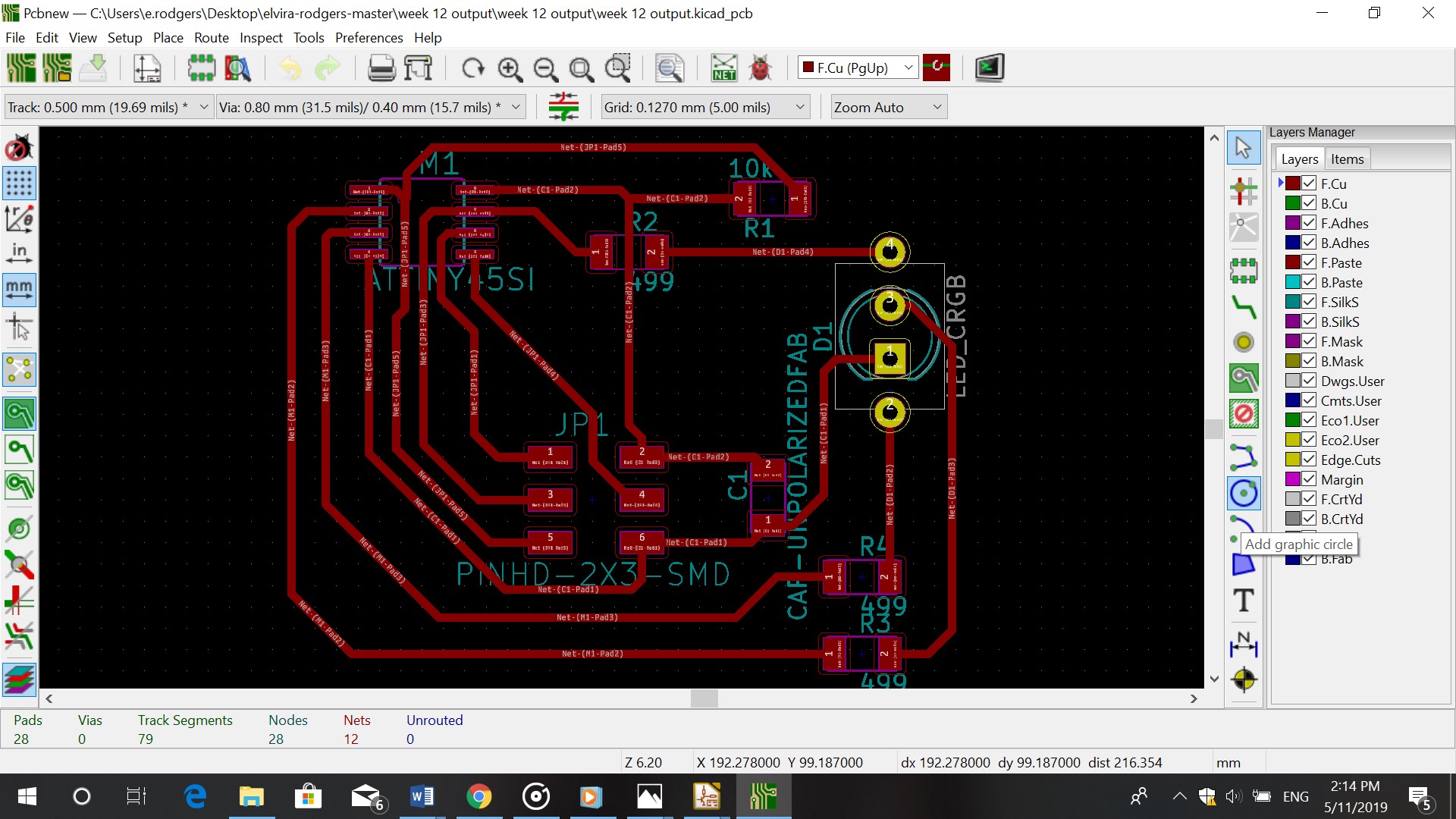Image resolution: width=1456 pixels, height=819 pixels.
Task: Open the Zoom Auto dropdown
Action: (x=937, y=108)
